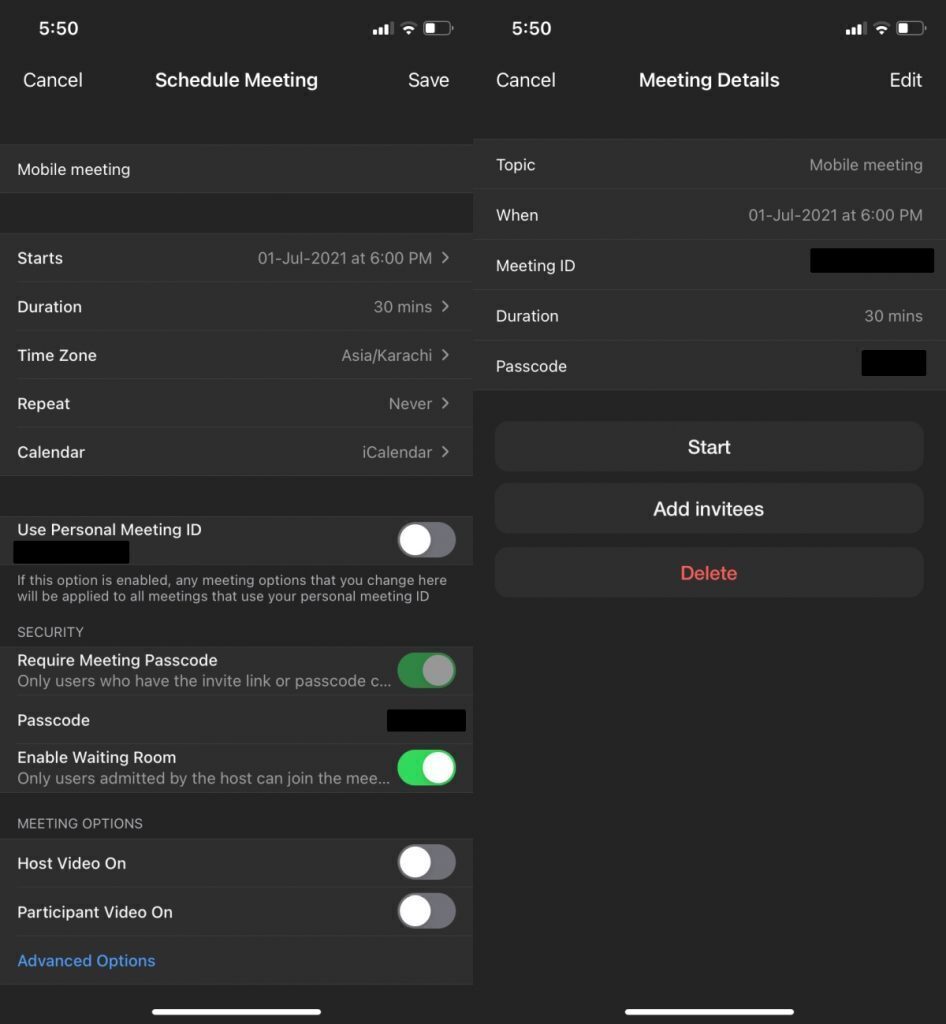Tap Add invitees
This screenshot has width=946, height=1024.
709,508
